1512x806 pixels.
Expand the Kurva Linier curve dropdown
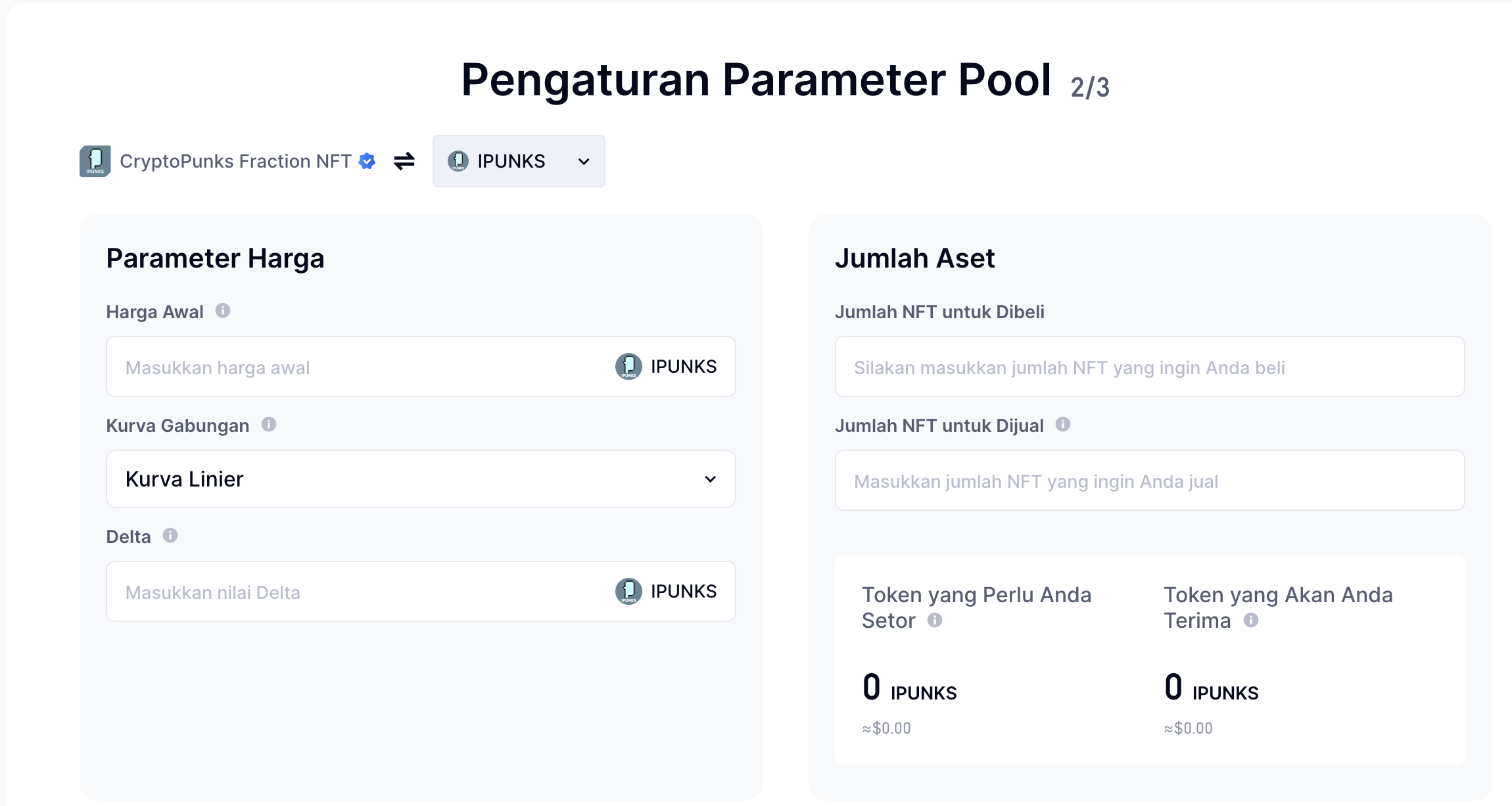[x=421, y=479]
